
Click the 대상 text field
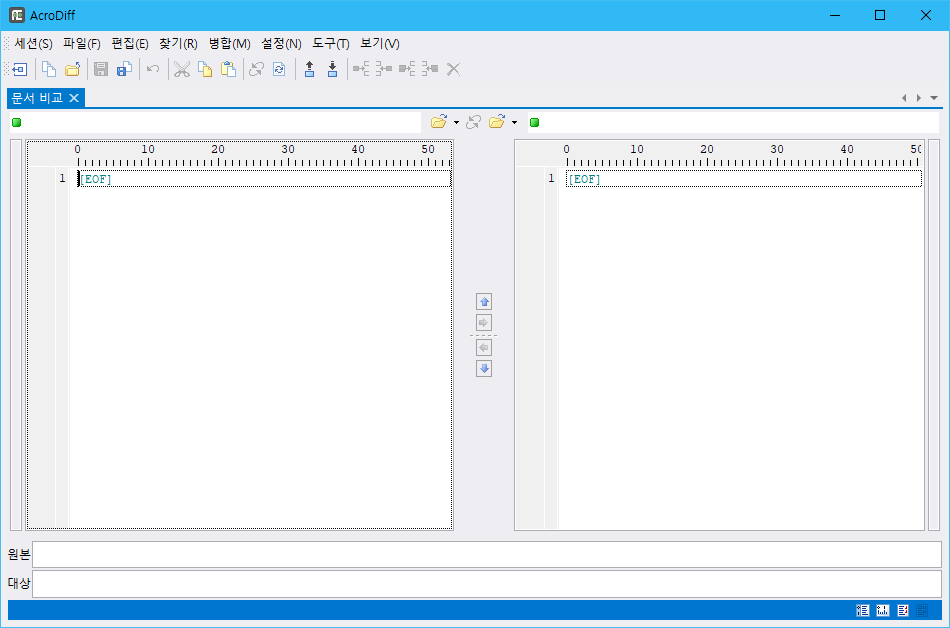[487, 584]
